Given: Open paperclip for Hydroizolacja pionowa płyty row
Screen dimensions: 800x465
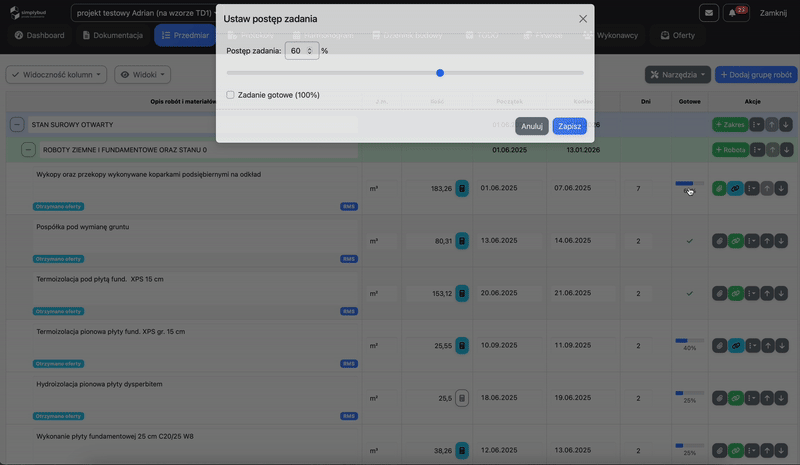Looking at the screenshot, I should (719, 398).
